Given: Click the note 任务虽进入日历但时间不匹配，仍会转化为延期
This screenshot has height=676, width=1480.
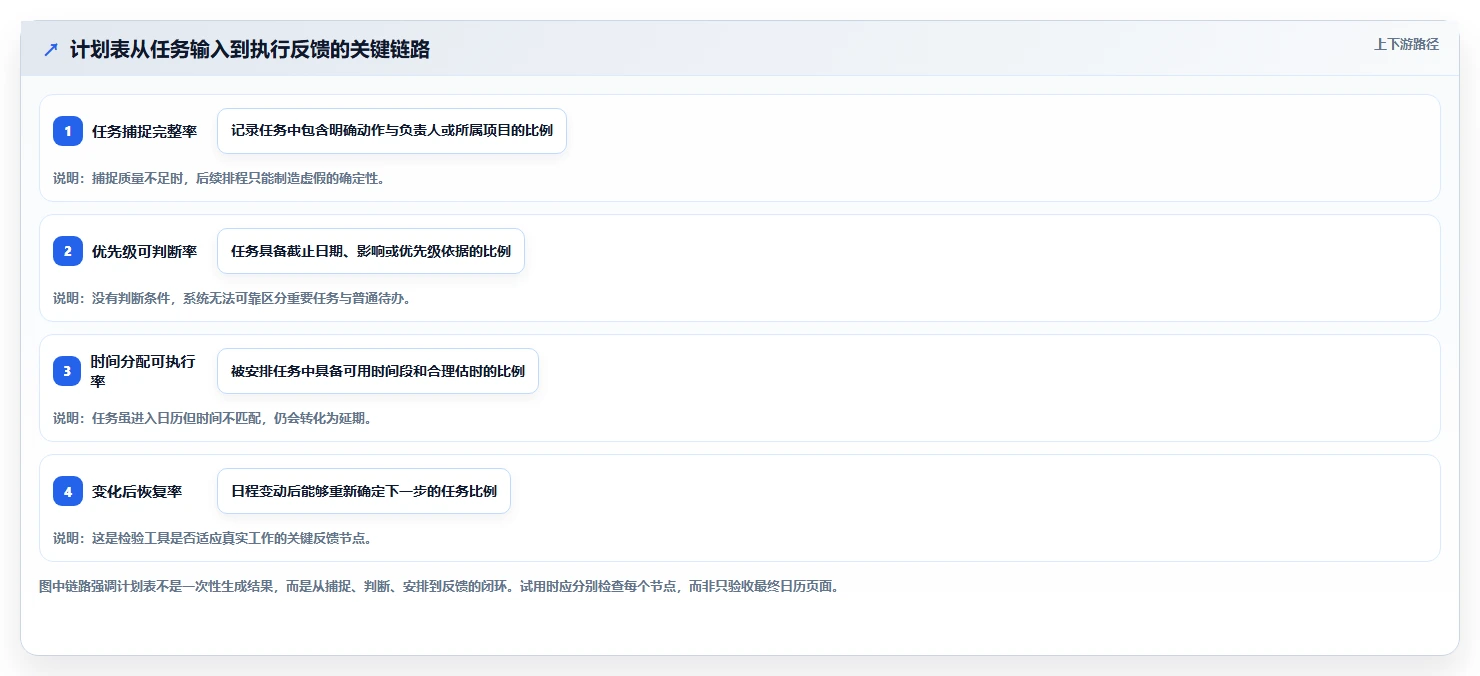Looking at the screenshot, I should [212, 418].
